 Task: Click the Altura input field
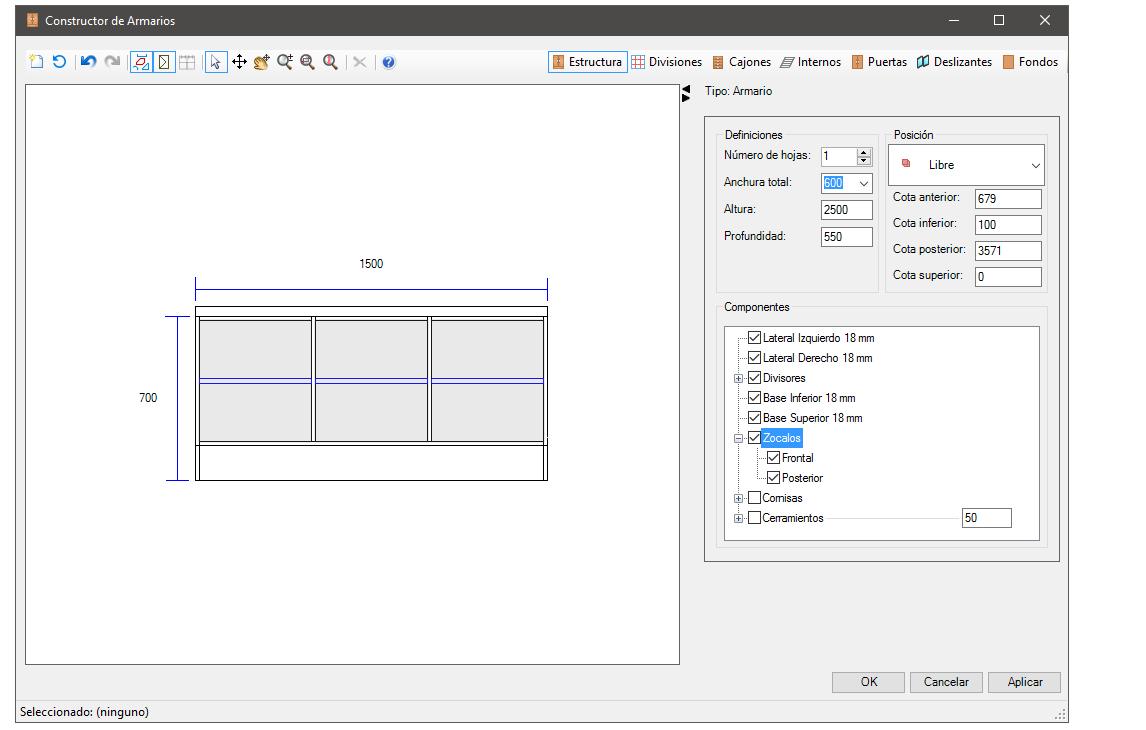tap(846, 210)
